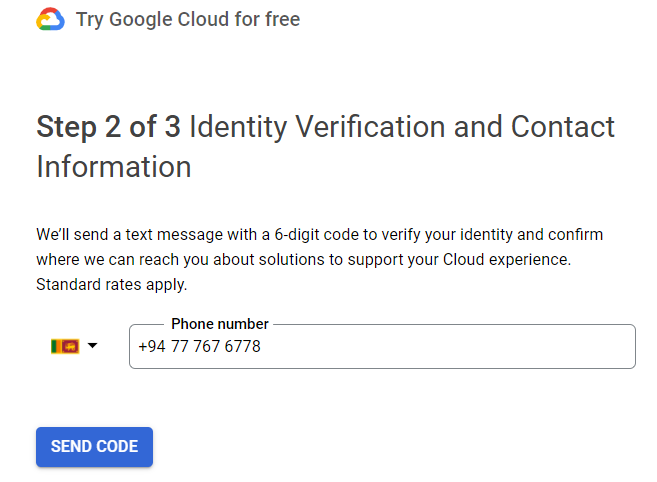Click the 'Identity Verification and Contact' heading text
Screen dimensions: 657x482
[402, 127]
